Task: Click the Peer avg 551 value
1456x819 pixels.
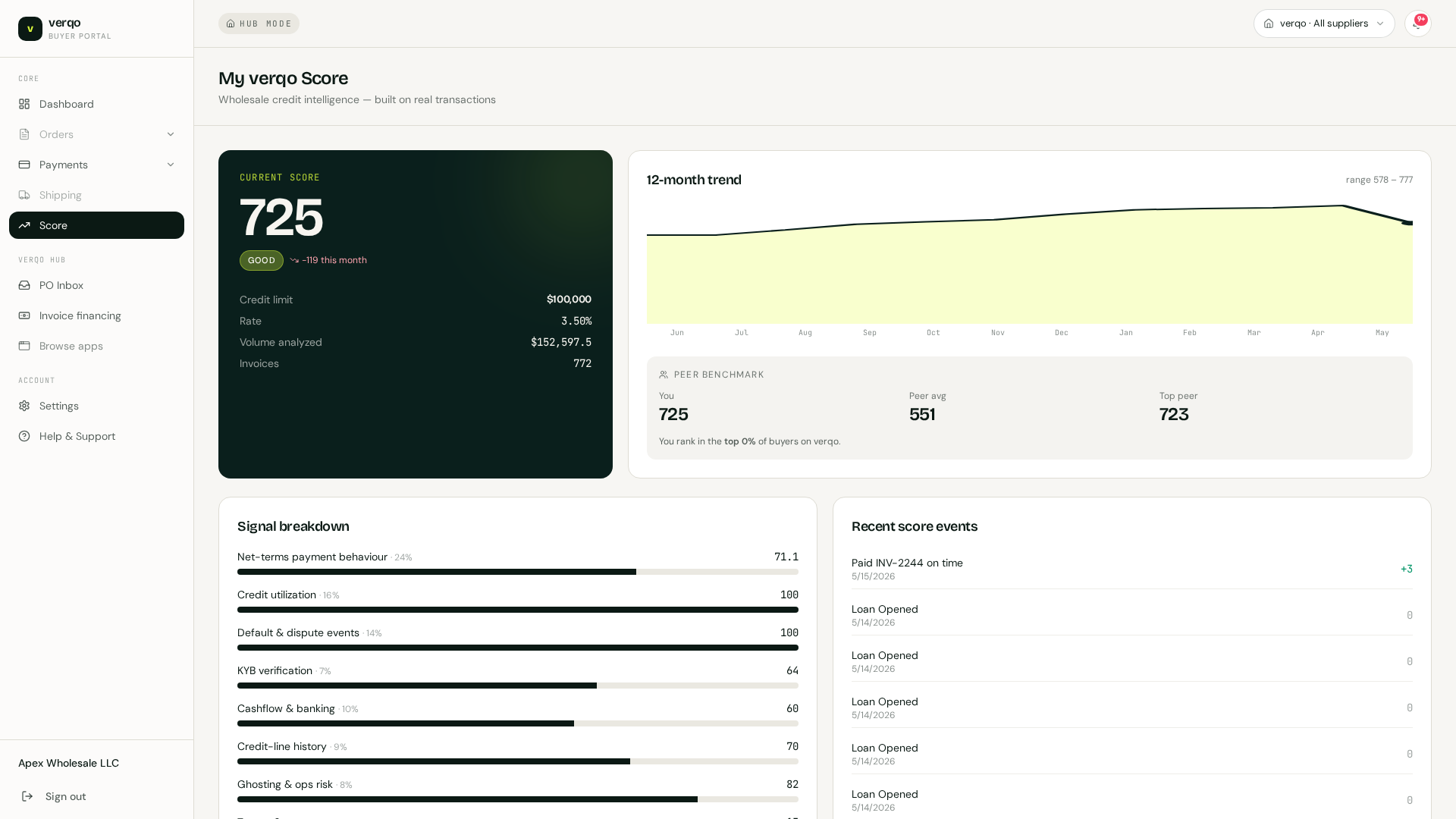Action: pos(922,414)
